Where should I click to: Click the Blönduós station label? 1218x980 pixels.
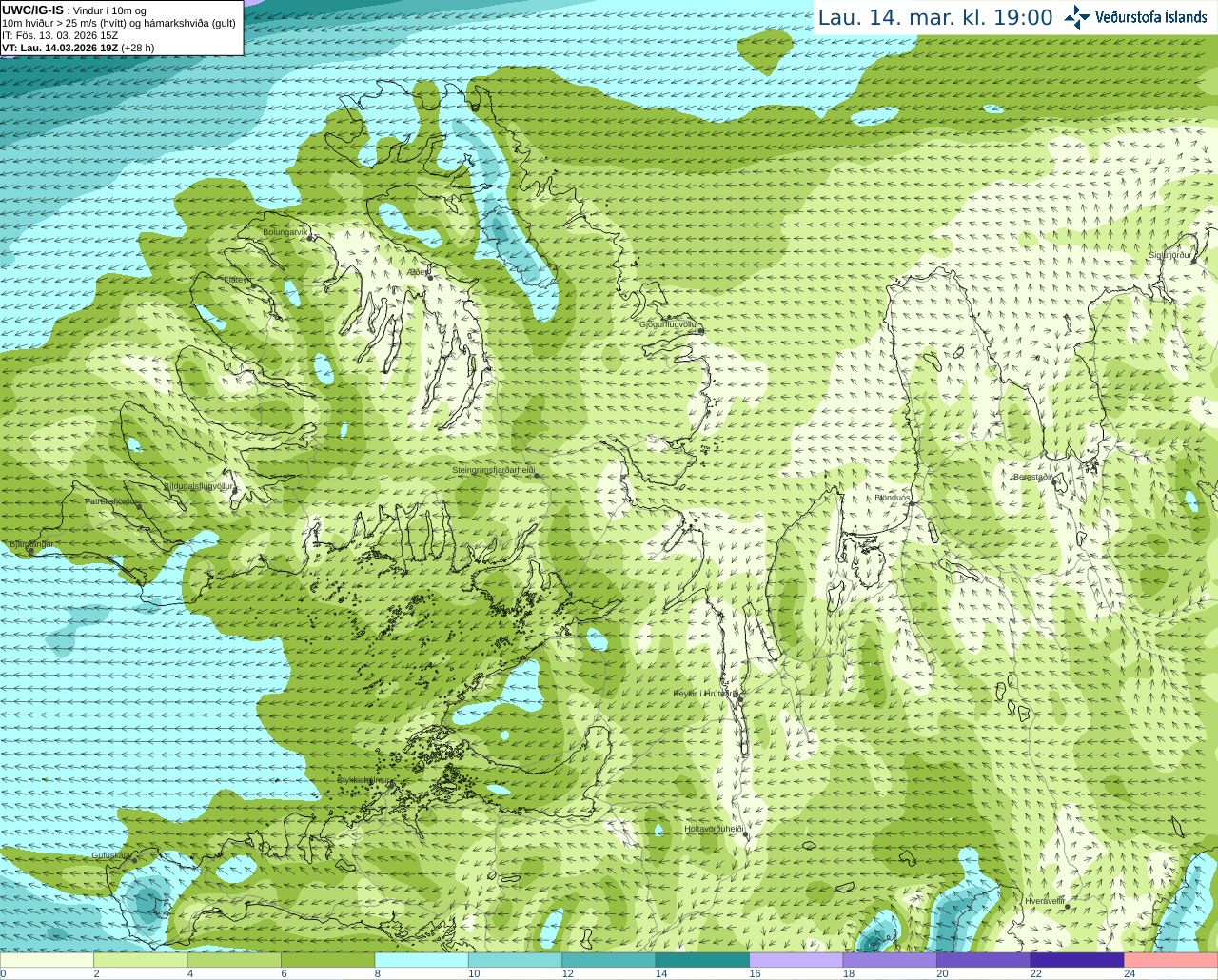pos(893,498)
